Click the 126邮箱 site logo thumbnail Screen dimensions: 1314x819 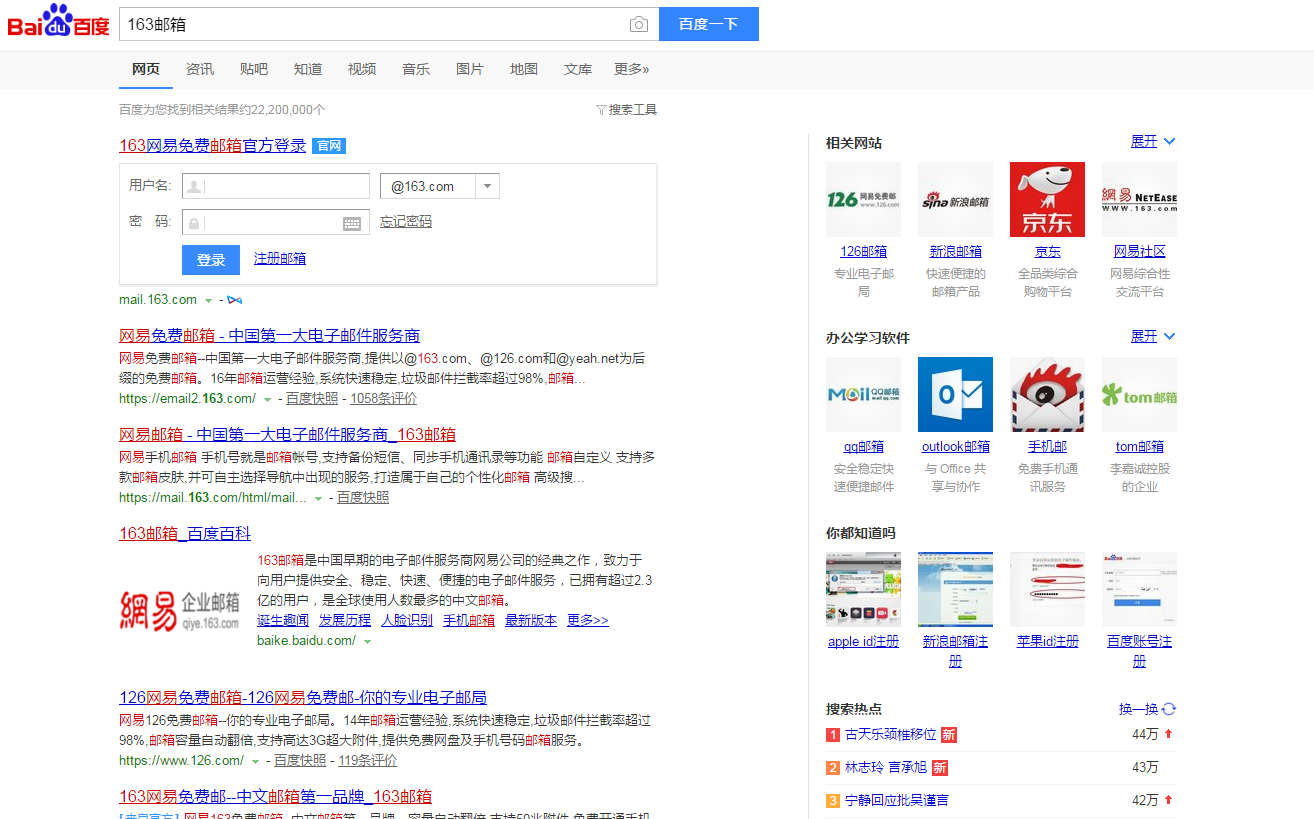tap(863, 199)
